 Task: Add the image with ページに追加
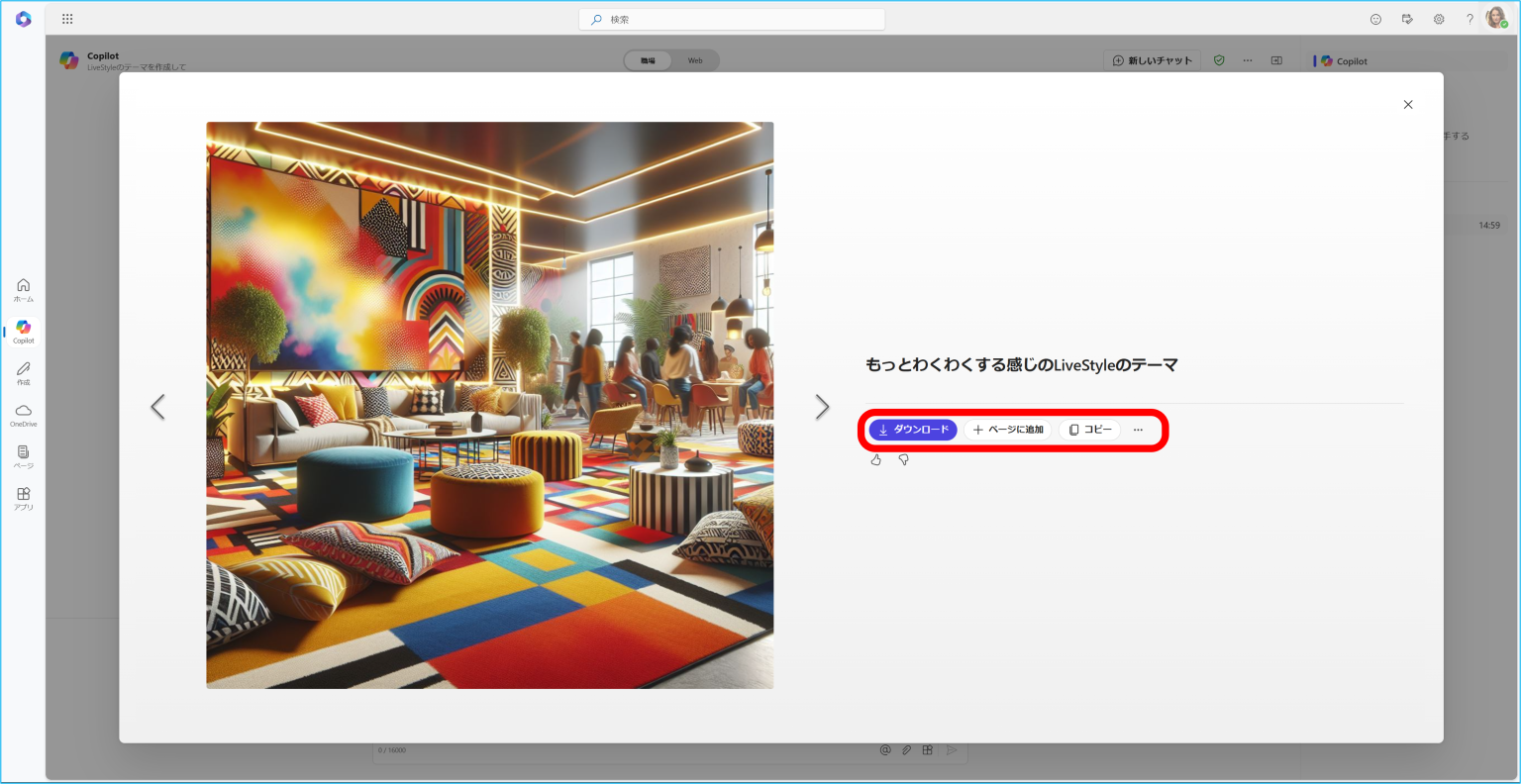[x=1007, y=430]
